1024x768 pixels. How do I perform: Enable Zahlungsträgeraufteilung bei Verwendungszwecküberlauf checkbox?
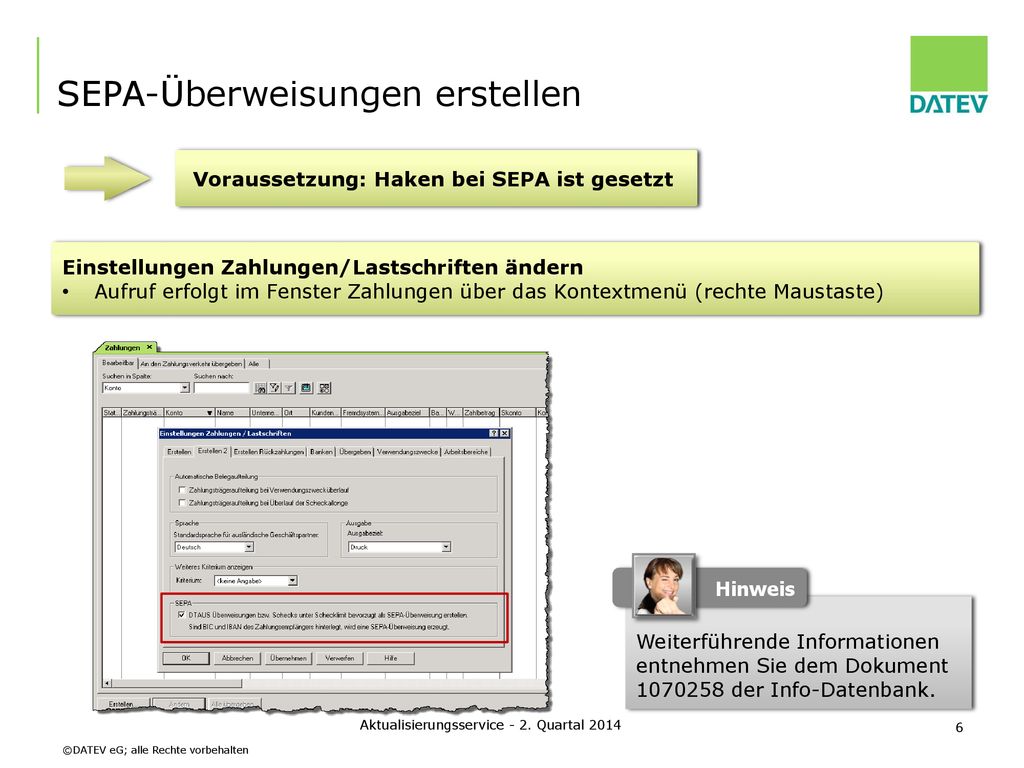[182, 490]
